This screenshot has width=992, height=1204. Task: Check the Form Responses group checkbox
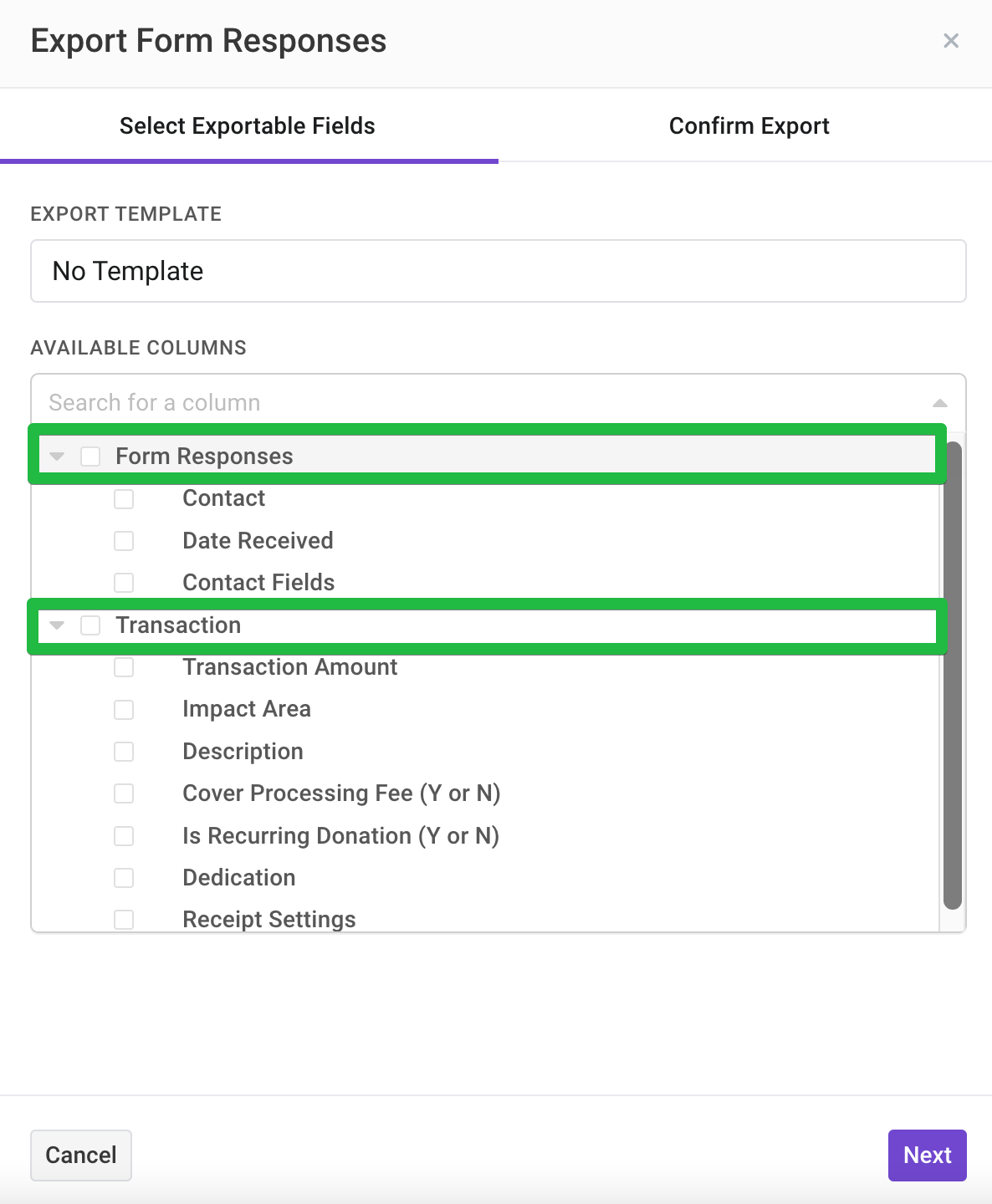90,457
